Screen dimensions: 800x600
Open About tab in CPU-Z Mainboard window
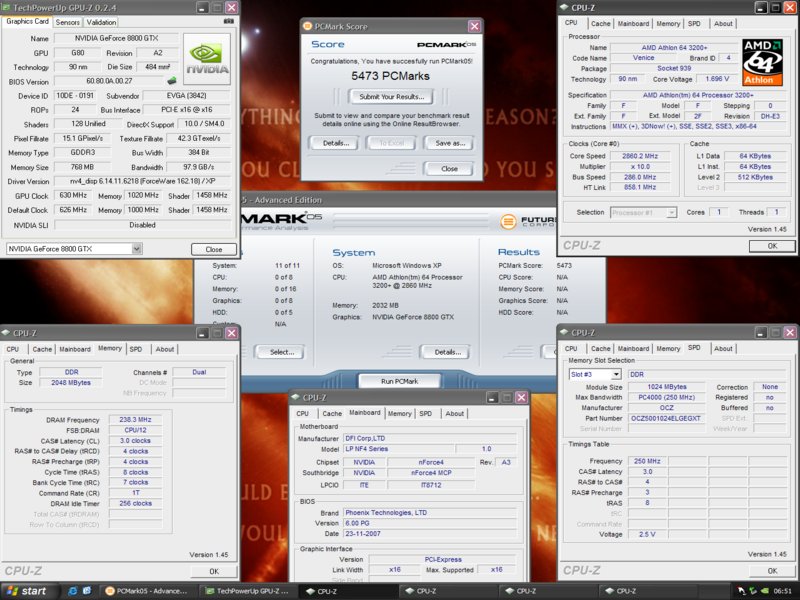[454, 413]
